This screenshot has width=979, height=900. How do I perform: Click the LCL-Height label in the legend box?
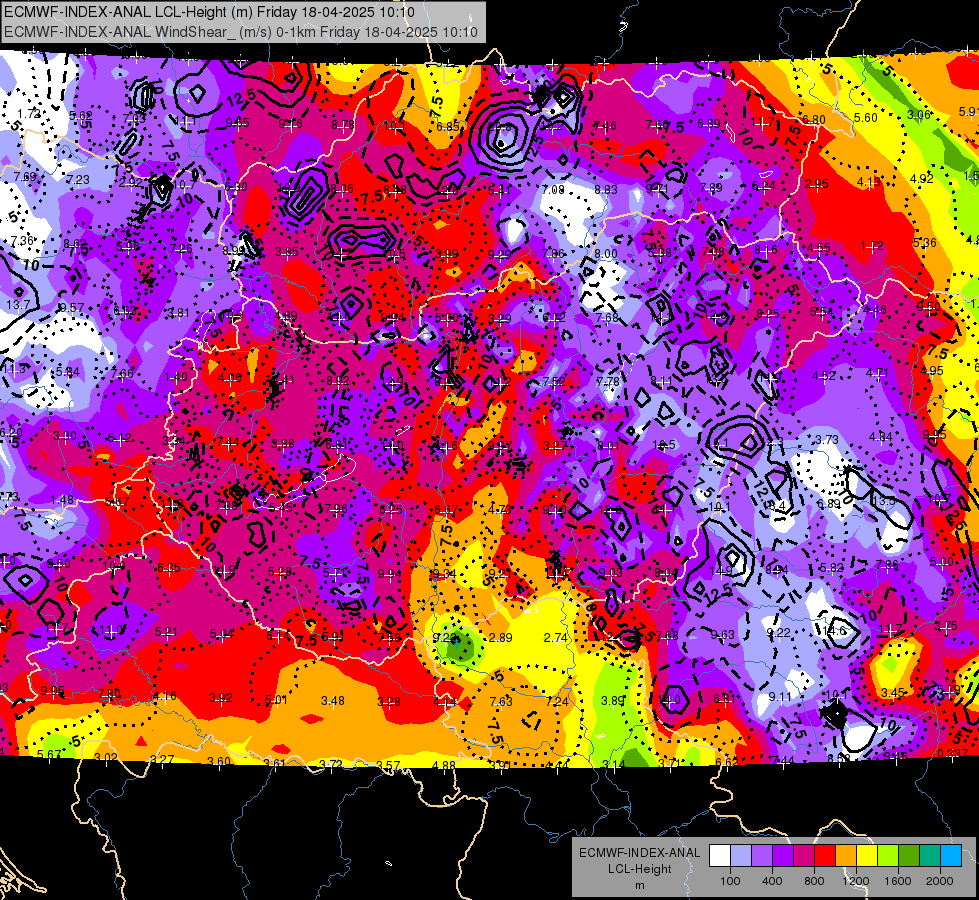click(x=640, y=869)
